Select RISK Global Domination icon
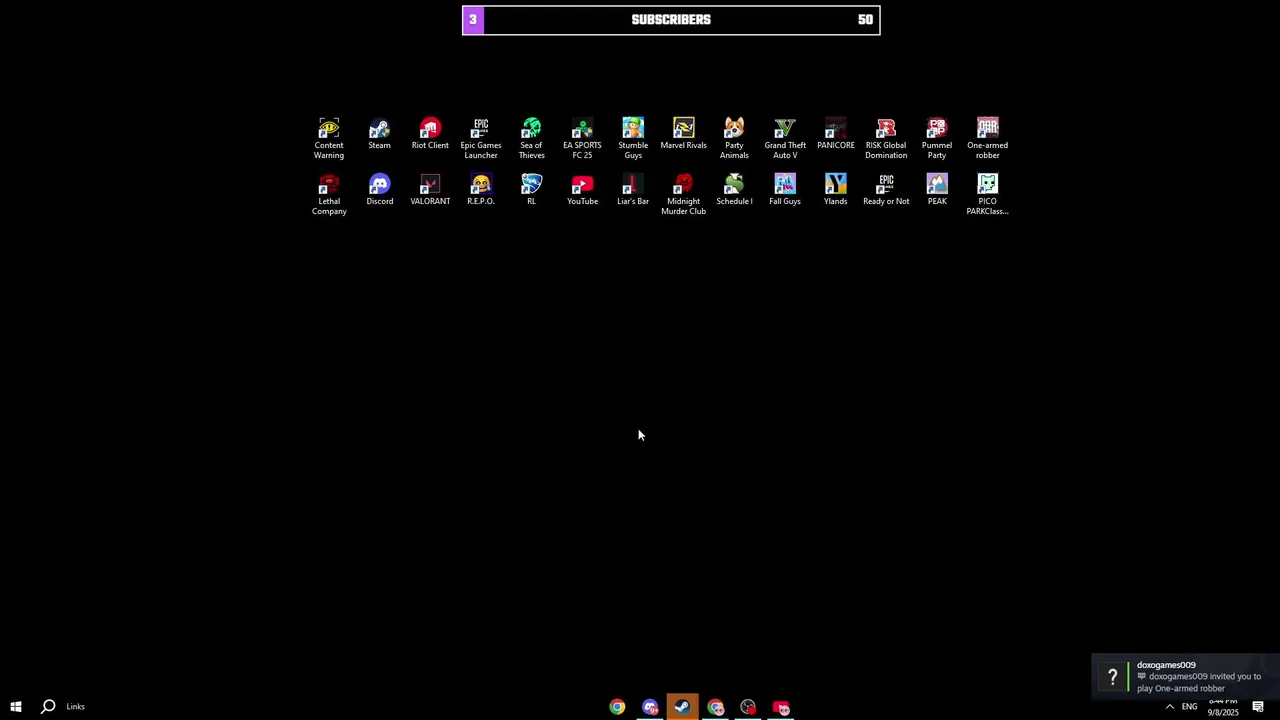Viewport: 1280px width, 720px height. point(886,138)
